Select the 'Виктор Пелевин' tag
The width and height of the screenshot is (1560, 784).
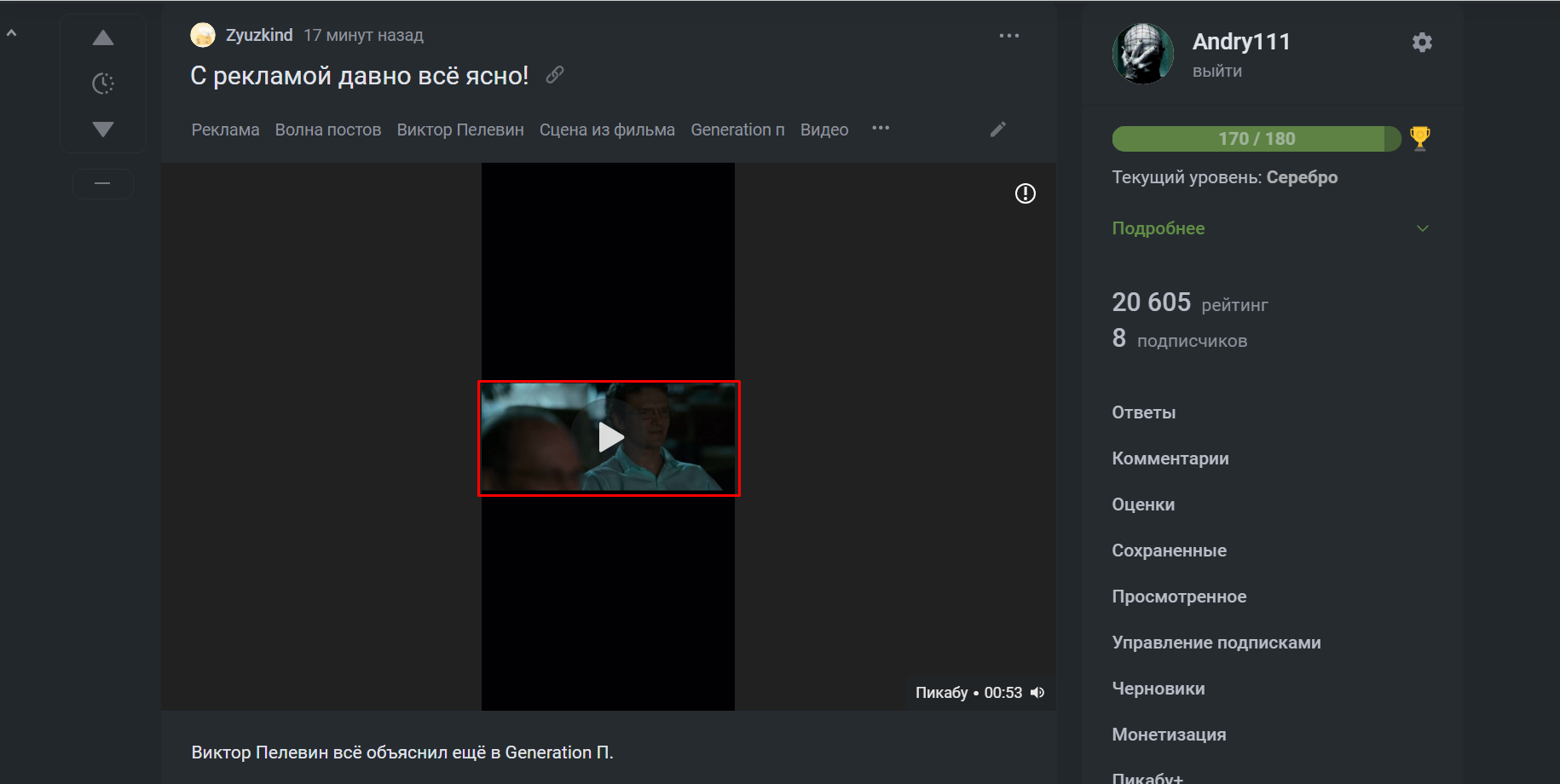tap(460, 130)
